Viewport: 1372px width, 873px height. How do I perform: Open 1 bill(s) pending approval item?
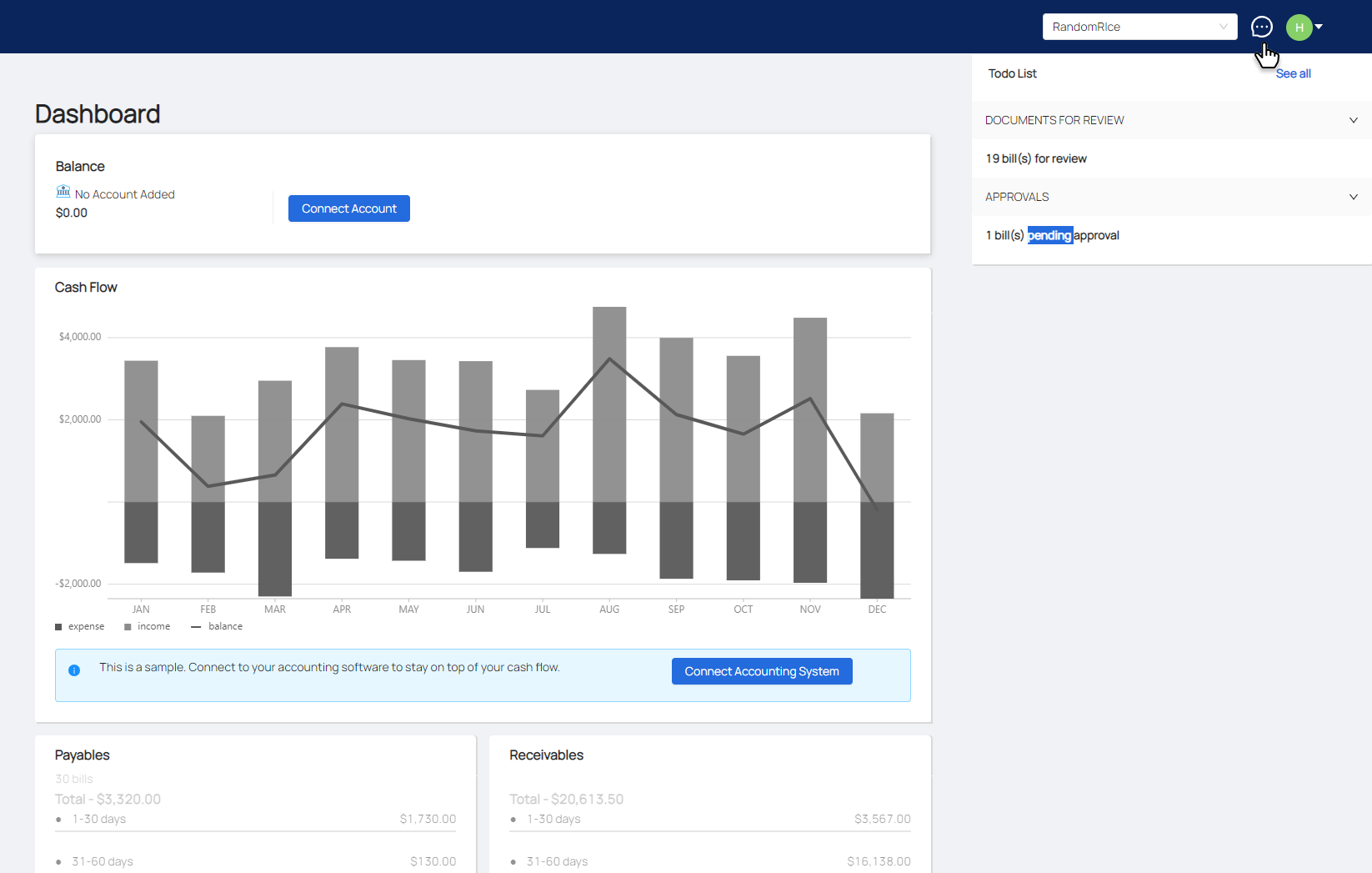pos(1052,235)
